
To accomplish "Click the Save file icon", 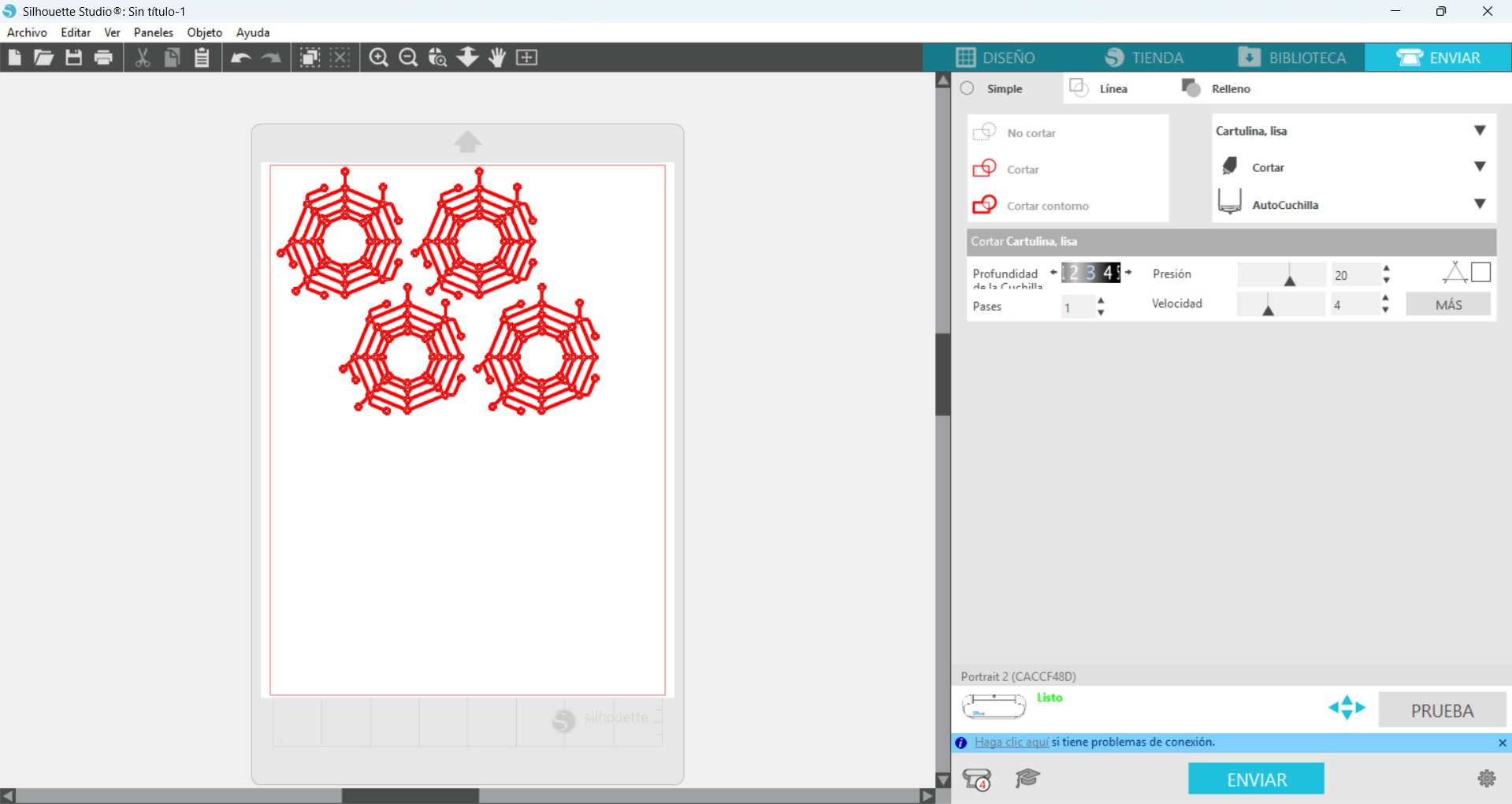I will click(x=73, y=58).
